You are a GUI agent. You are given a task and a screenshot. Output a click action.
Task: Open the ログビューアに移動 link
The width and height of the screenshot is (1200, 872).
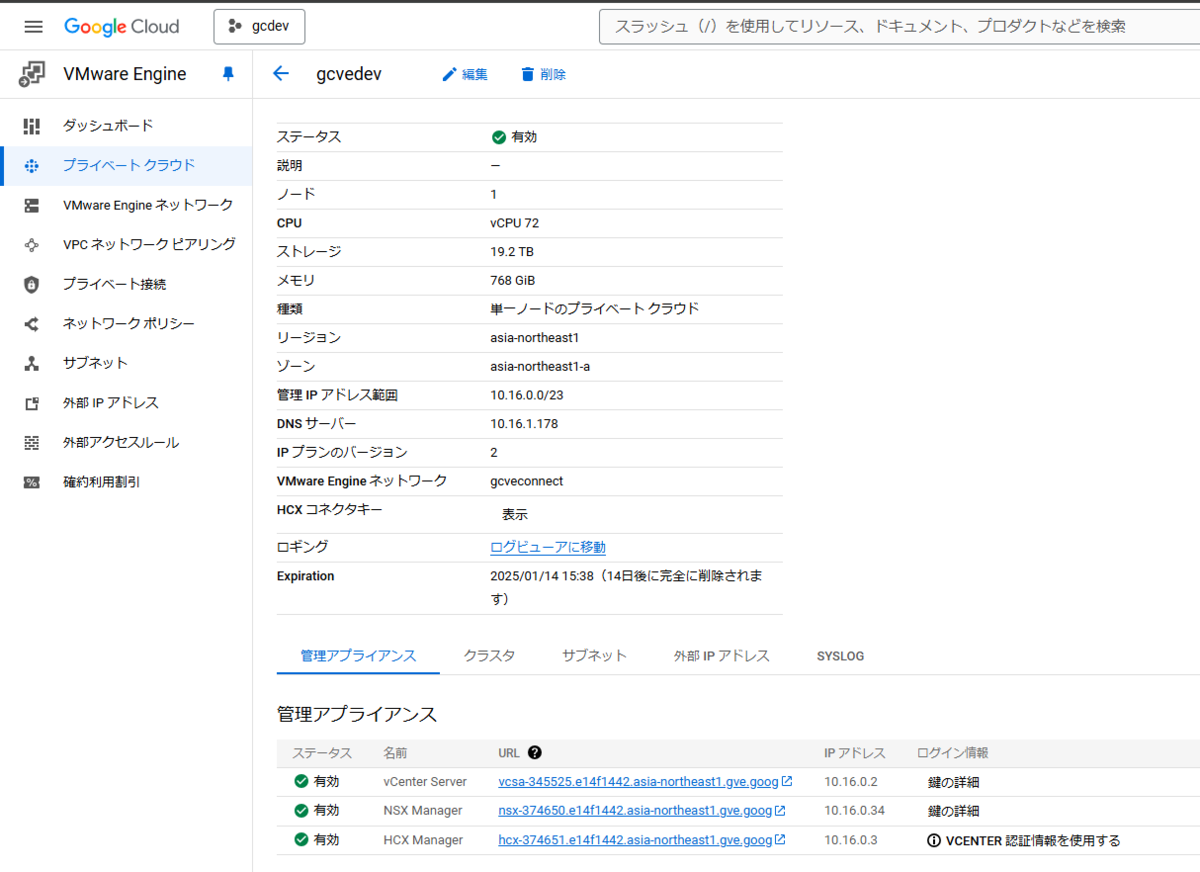pos(547,547)
